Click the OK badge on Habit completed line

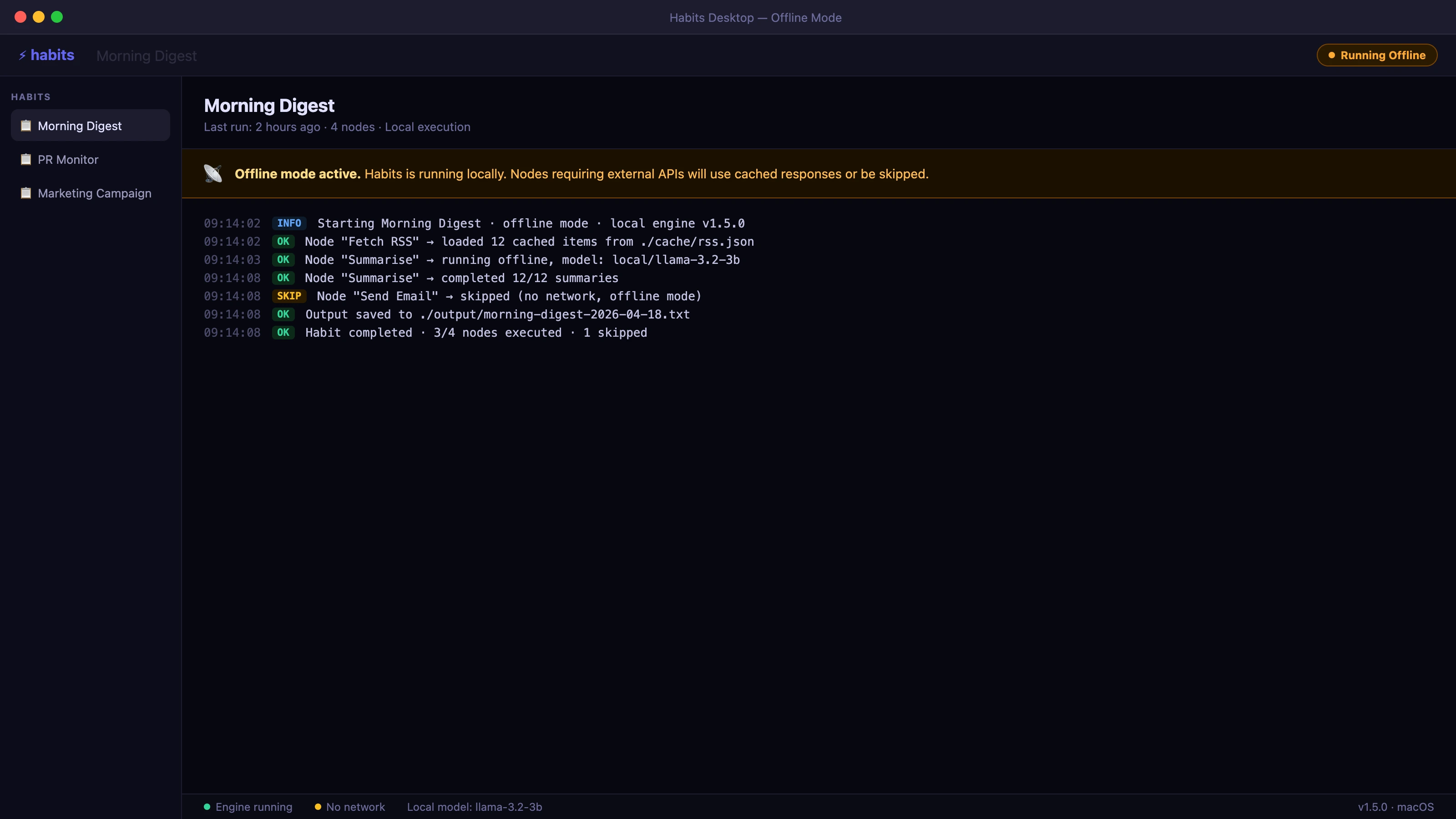283,332
